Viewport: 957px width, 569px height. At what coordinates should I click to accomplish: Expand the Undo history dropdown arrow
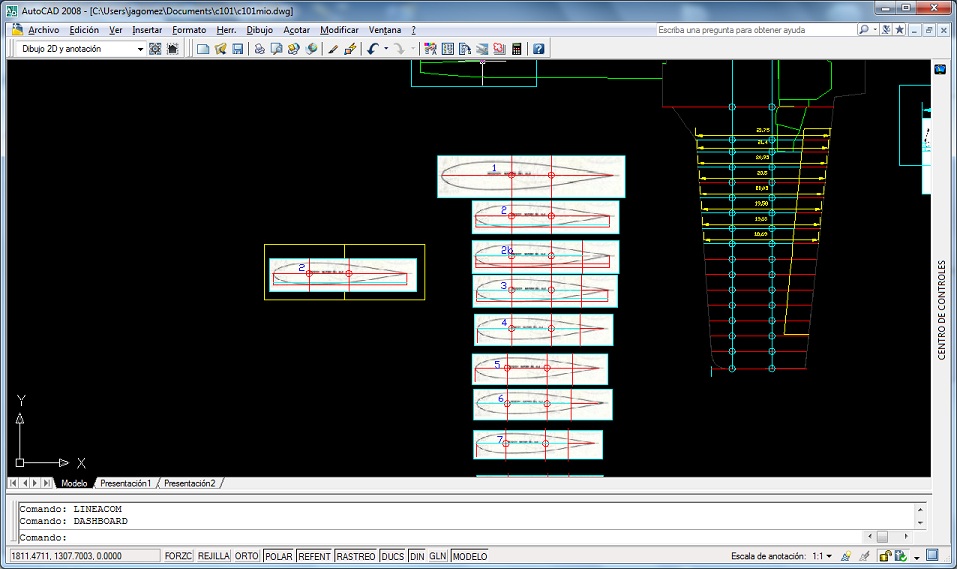pos(386,49)
